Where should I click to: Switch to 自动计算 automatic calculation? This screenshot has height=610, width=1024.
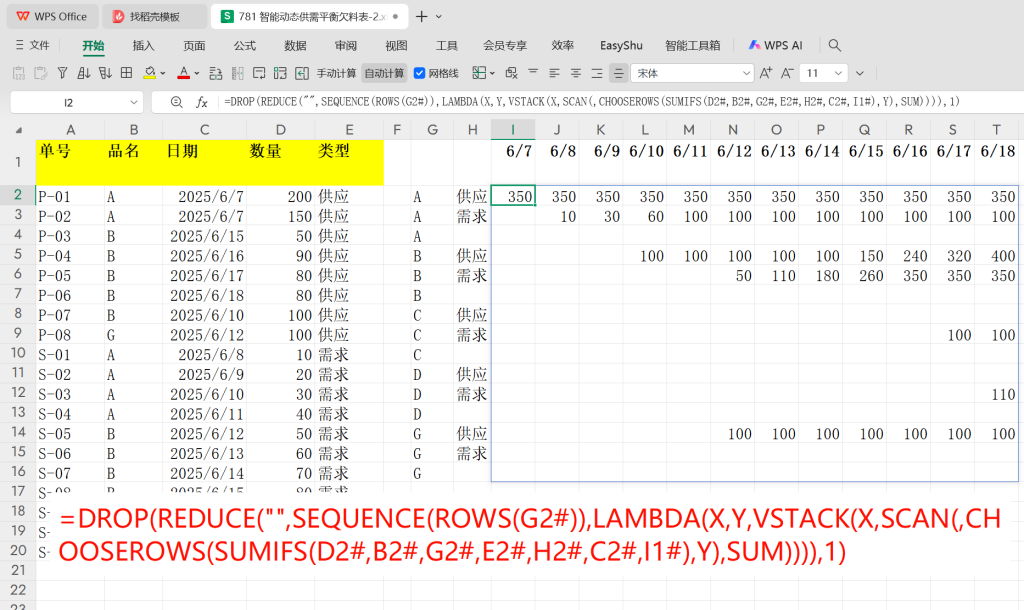384,73
